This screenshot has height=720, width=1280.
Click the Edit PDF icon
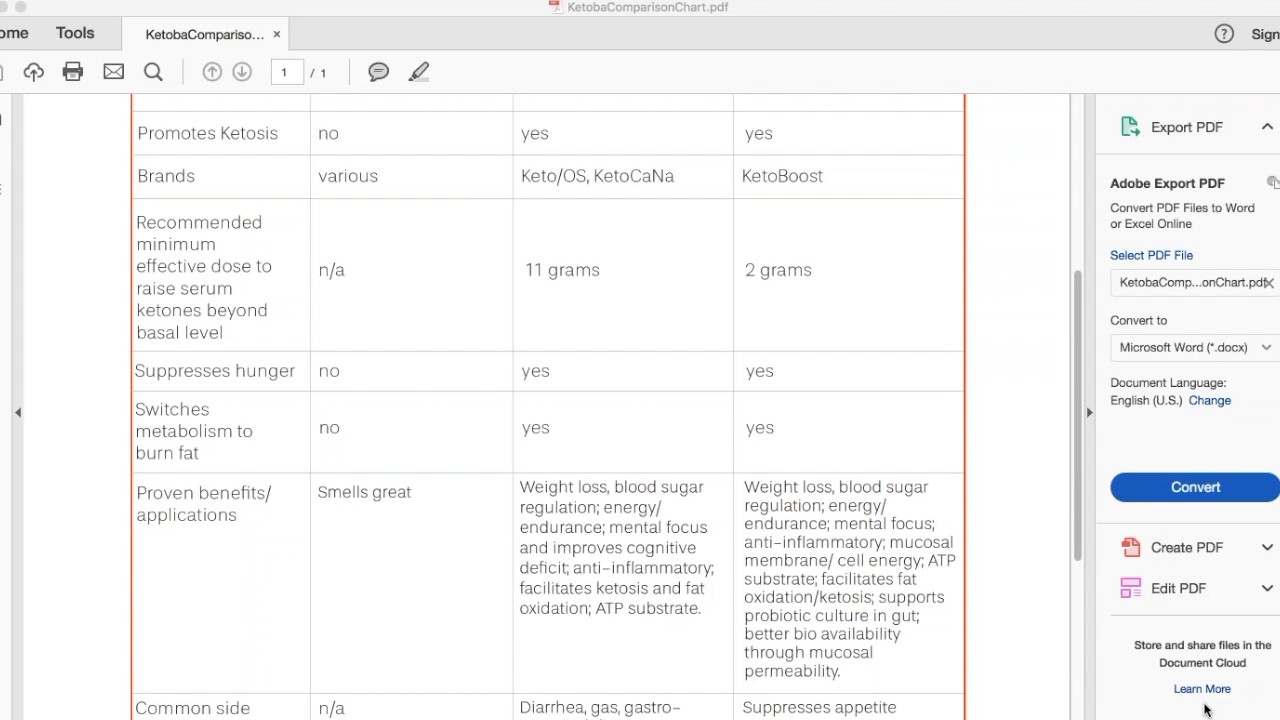click(1131, 588)
